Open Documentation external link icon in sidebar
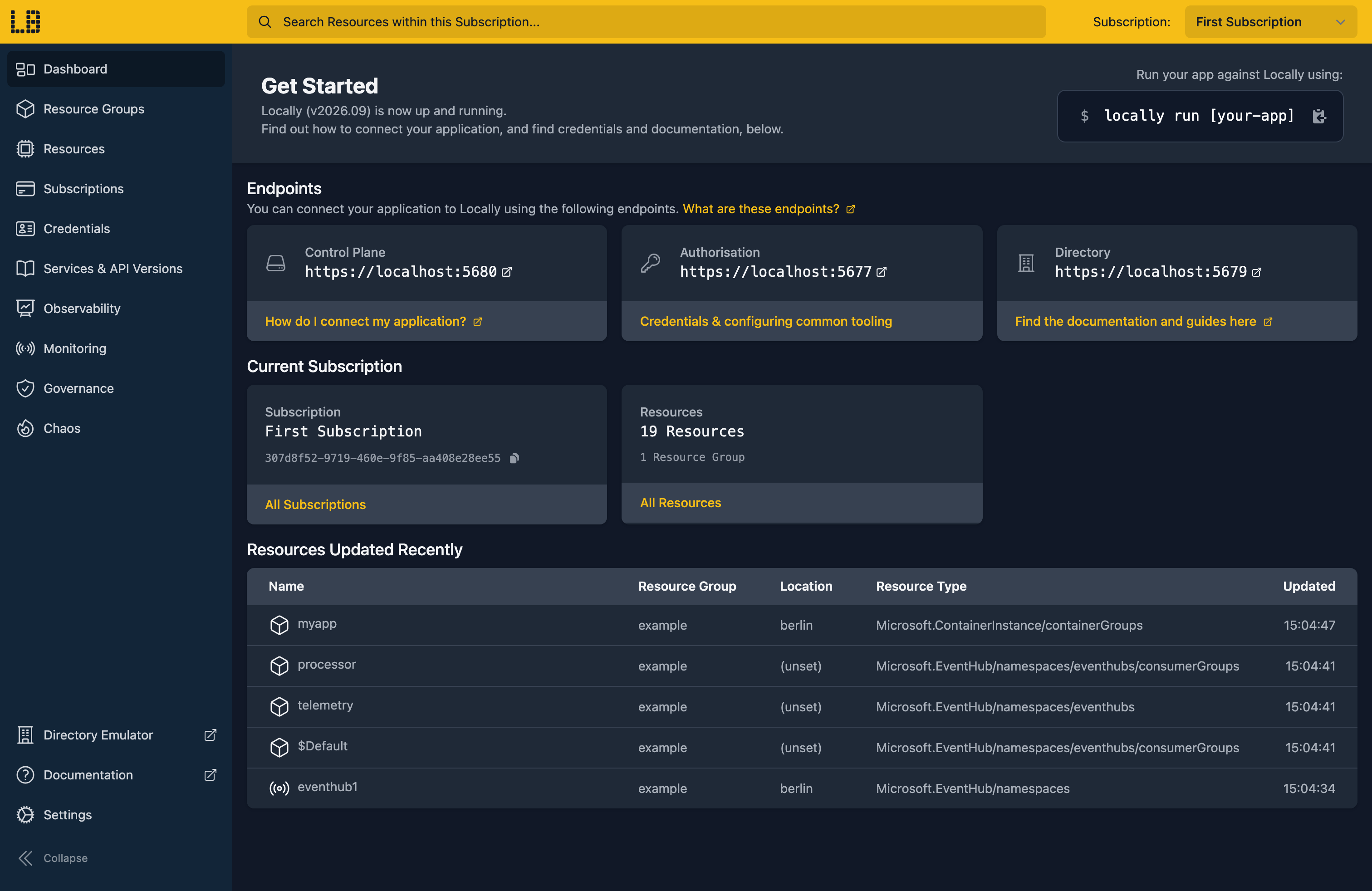Image resolution: width=1372 pixels, height=891 pixels. [x=211, y=774]
